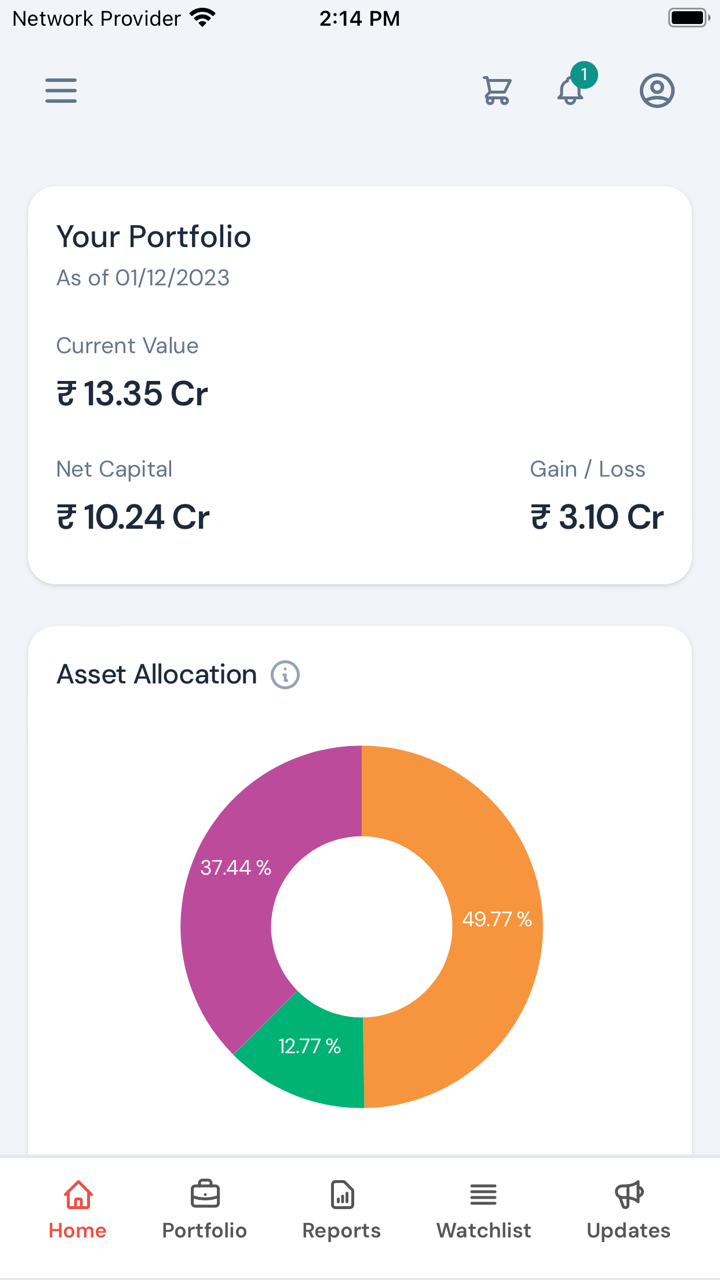
Task: Tap the Portfolio briefcase icon
Action: coord(205,1194)
